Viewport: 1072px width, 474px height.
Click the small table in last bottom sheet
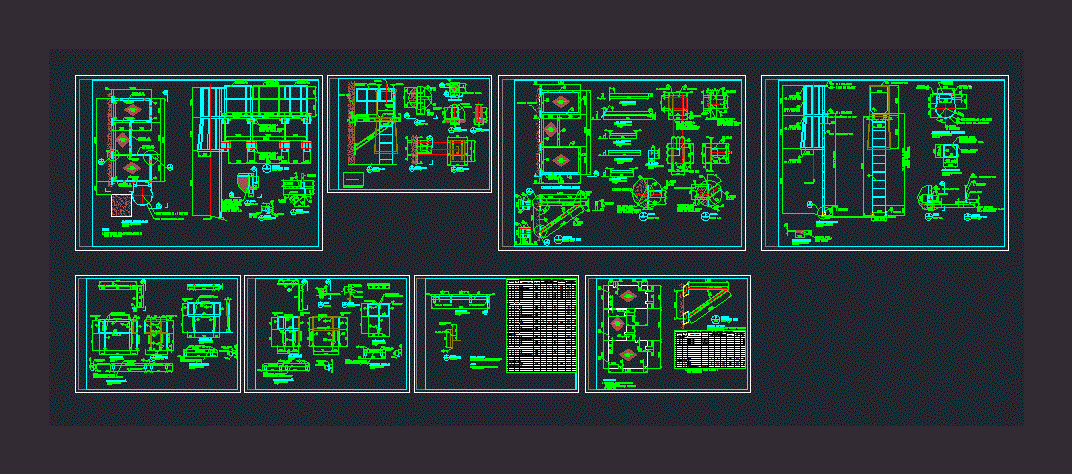point(711,350)
